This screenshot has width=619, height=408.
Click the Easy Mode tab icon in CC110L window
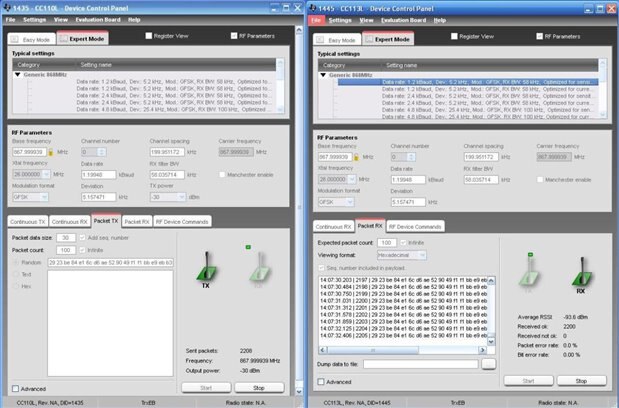pos(15,39)
